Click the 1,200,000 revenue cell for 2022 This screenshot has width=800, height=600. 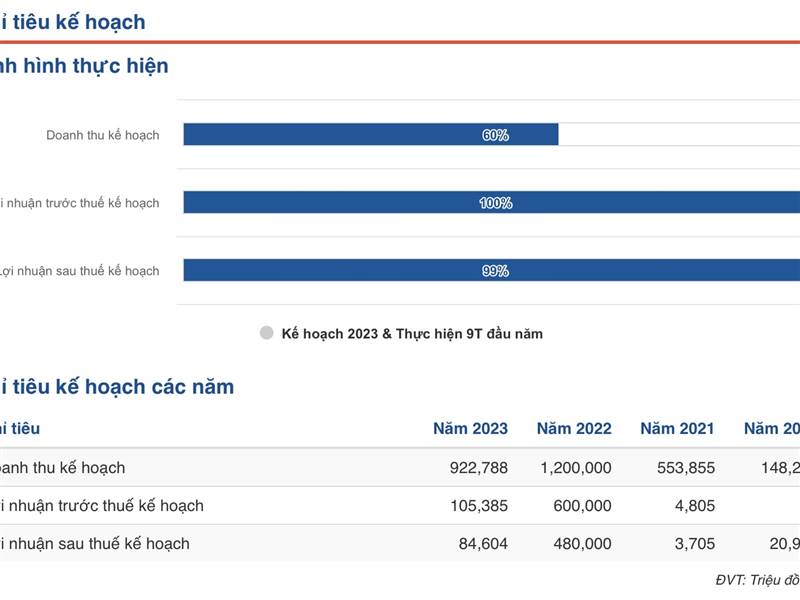575,468
